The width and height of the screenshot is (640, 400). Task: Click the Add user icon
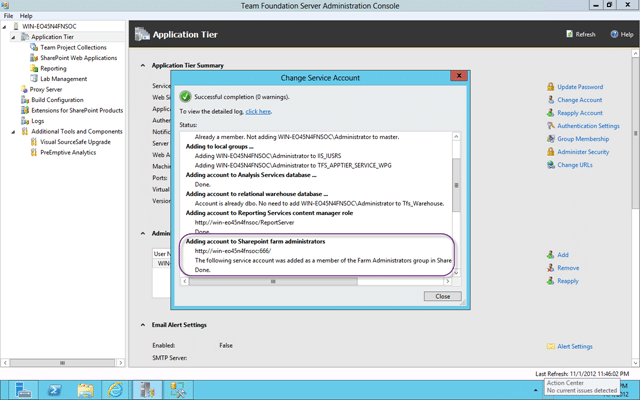(551, 255)
